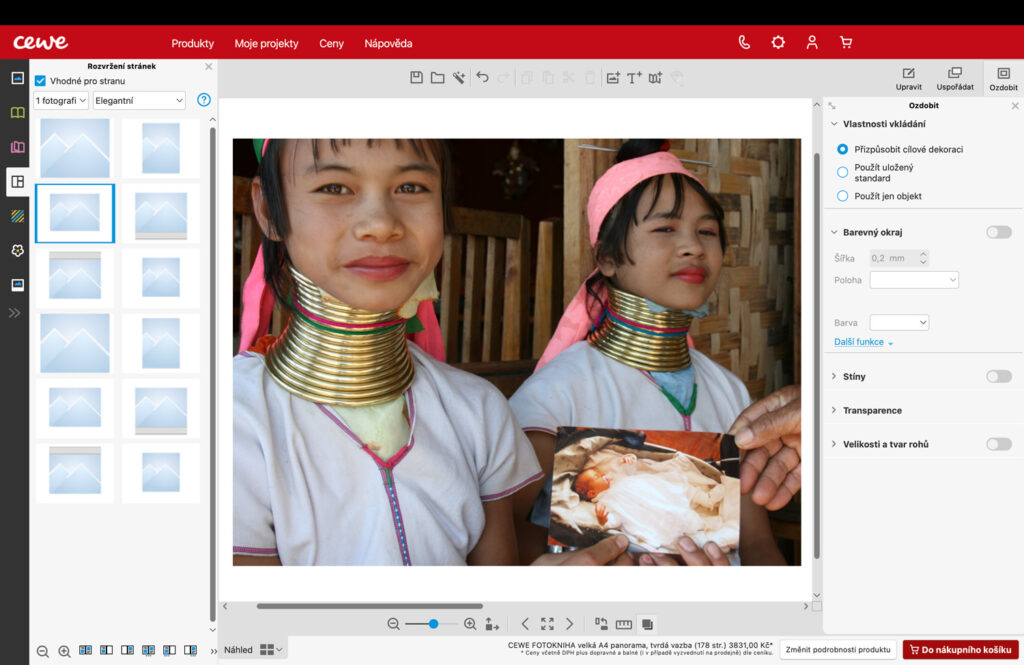Image resolution: width=1024 pixels, height=665 pixels.
Task: Open the Moje projekty menu
Action: 266,43
